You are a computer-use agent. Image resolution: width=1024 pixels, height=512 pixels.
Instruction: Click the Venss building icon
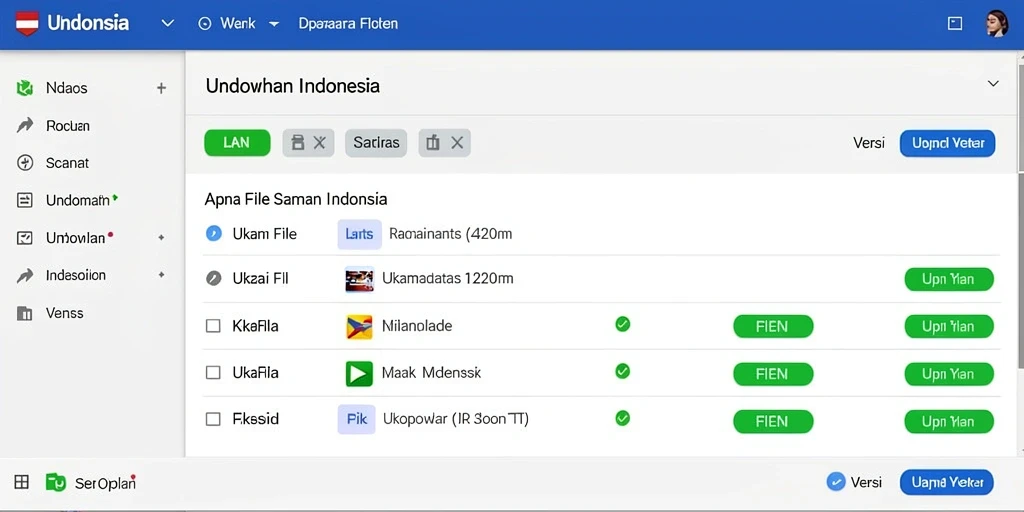coord(24,313)
